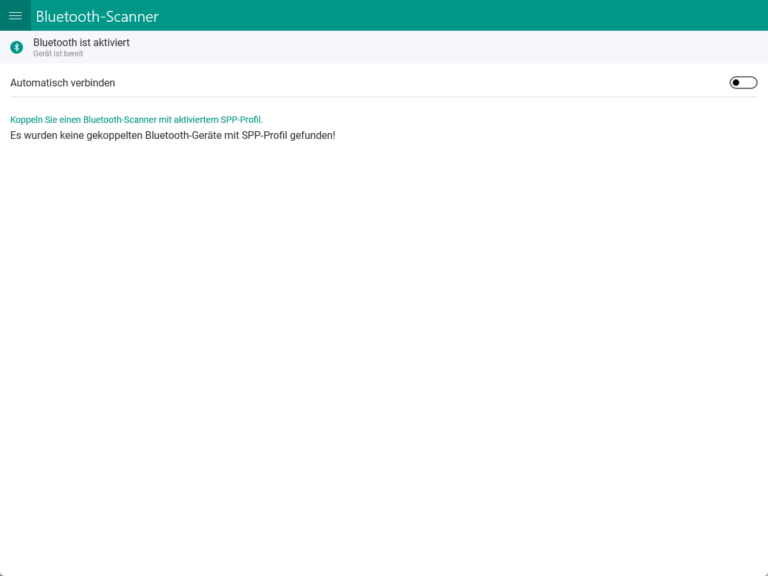Screen dimensions: 768x576
Task: Click the 'keine gekoppelten Bluetooth-Geräte' message
Action: tap(172, 135)
